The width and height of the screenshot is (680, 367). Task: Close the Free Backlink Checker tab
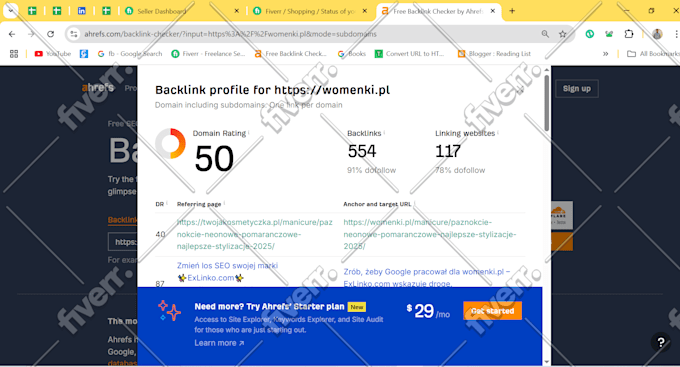[493, 11]
